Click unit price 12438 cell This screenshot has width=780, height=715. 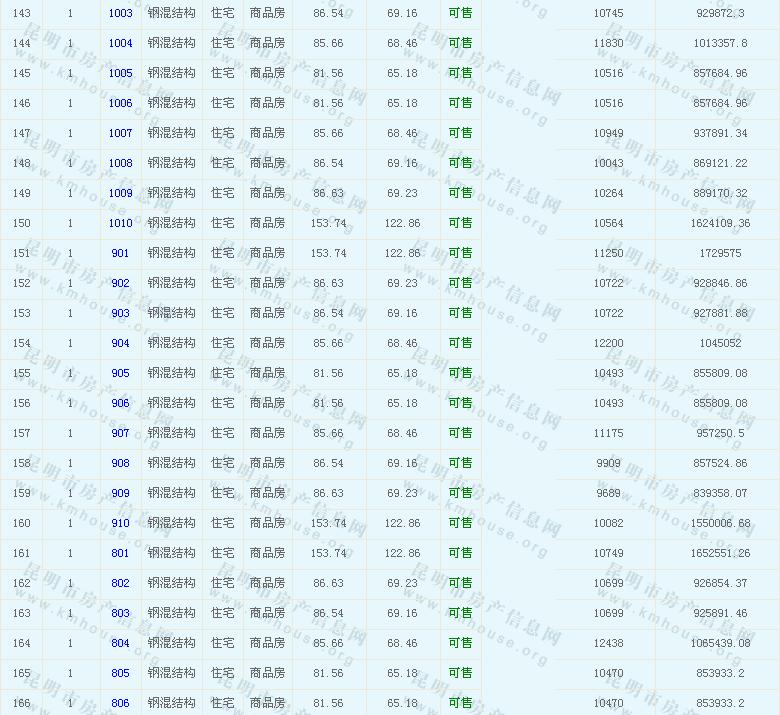[608, 644]
